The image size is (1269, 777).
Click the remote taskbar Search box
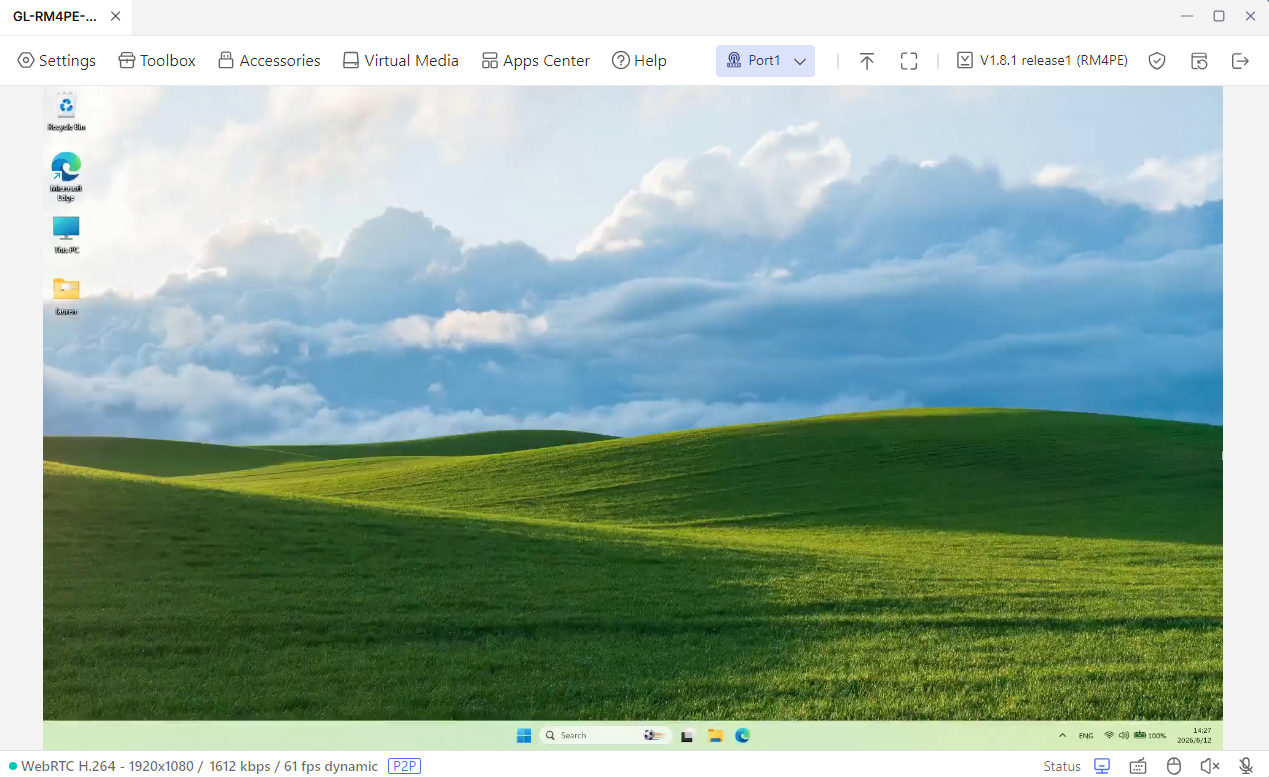tap(605, 735)
